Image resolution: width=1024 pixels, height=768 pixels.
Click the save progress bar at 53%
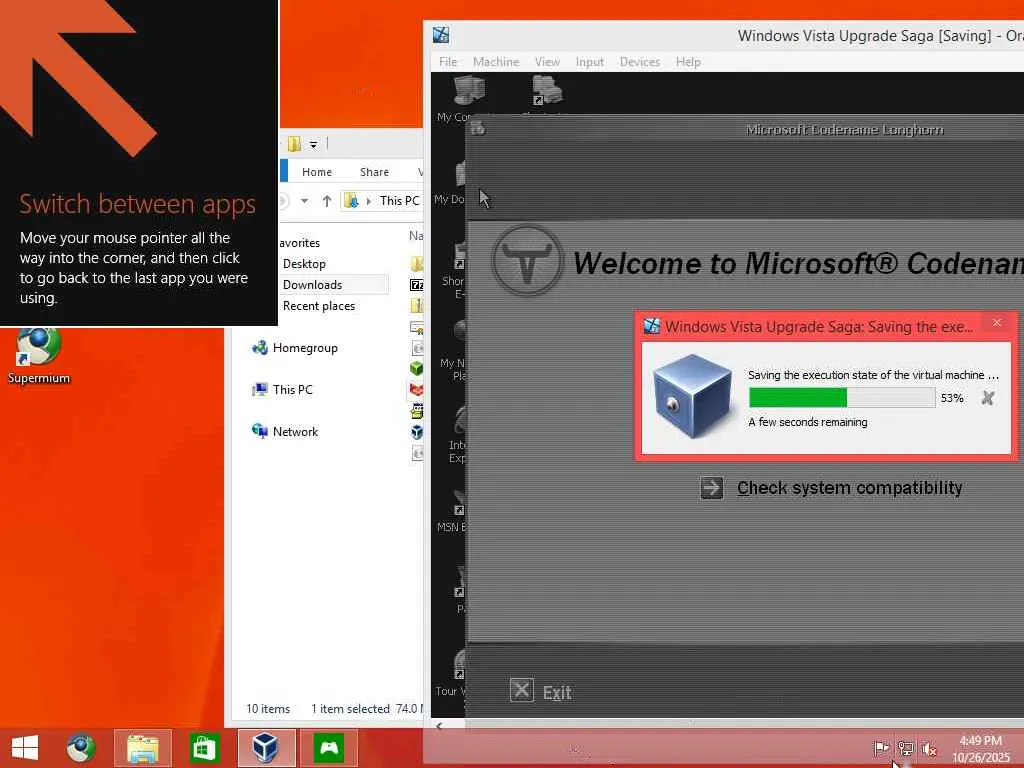[842, 398]
